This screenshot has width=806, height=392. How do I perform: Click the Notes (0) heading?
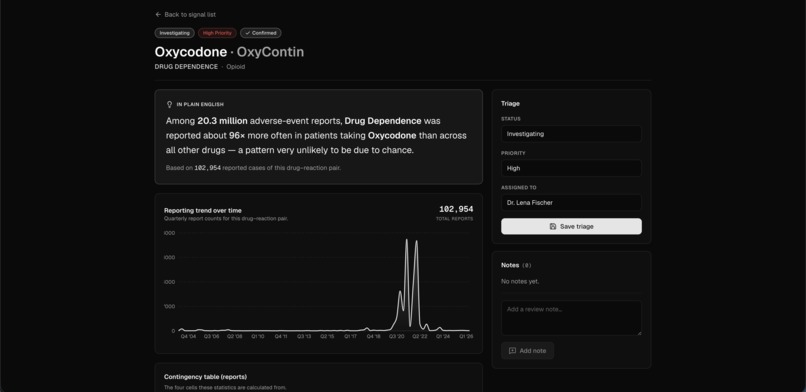pos(516,265)
